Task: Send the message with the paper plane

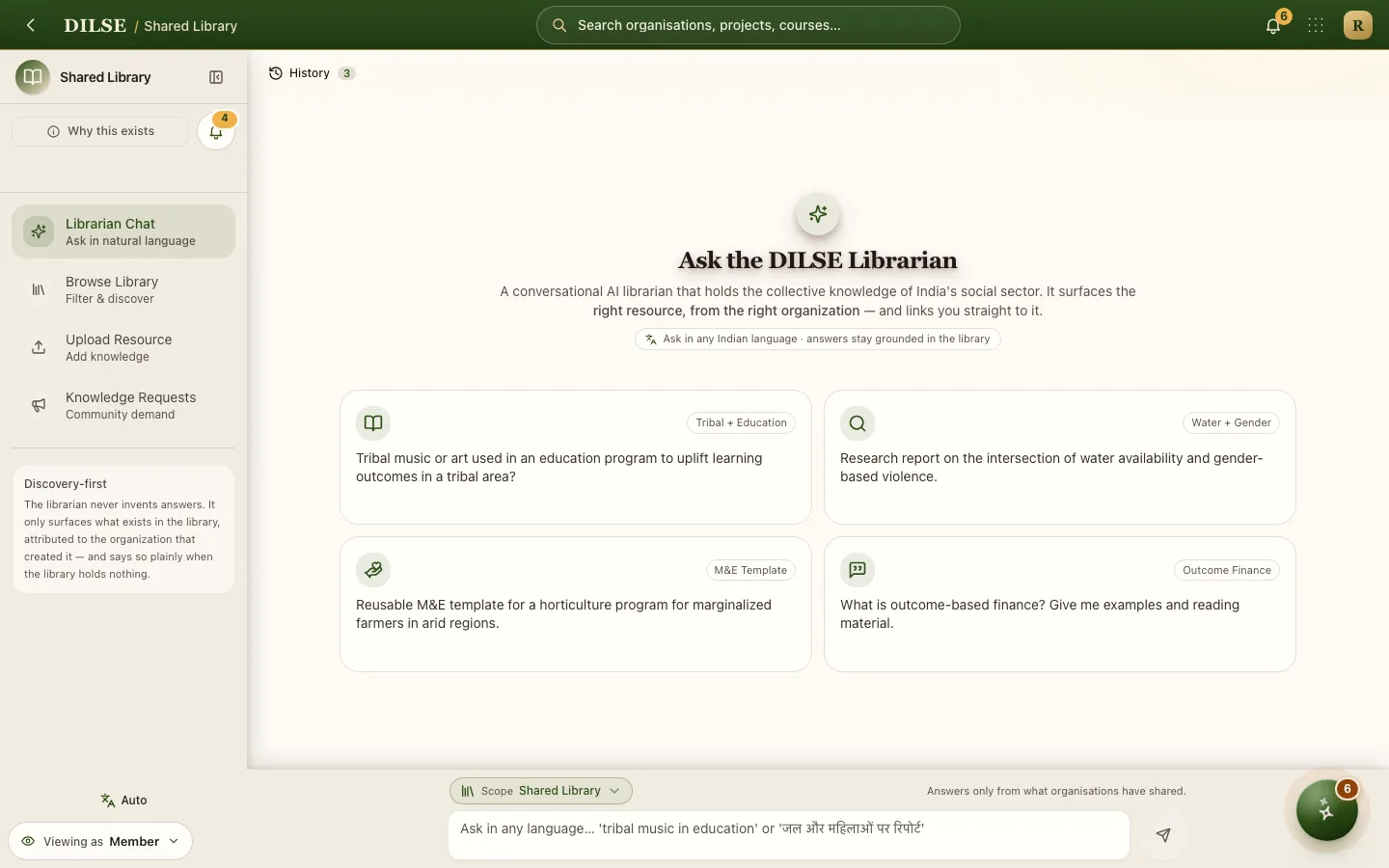Action: pyautogui.click(x=1163, y=835)
